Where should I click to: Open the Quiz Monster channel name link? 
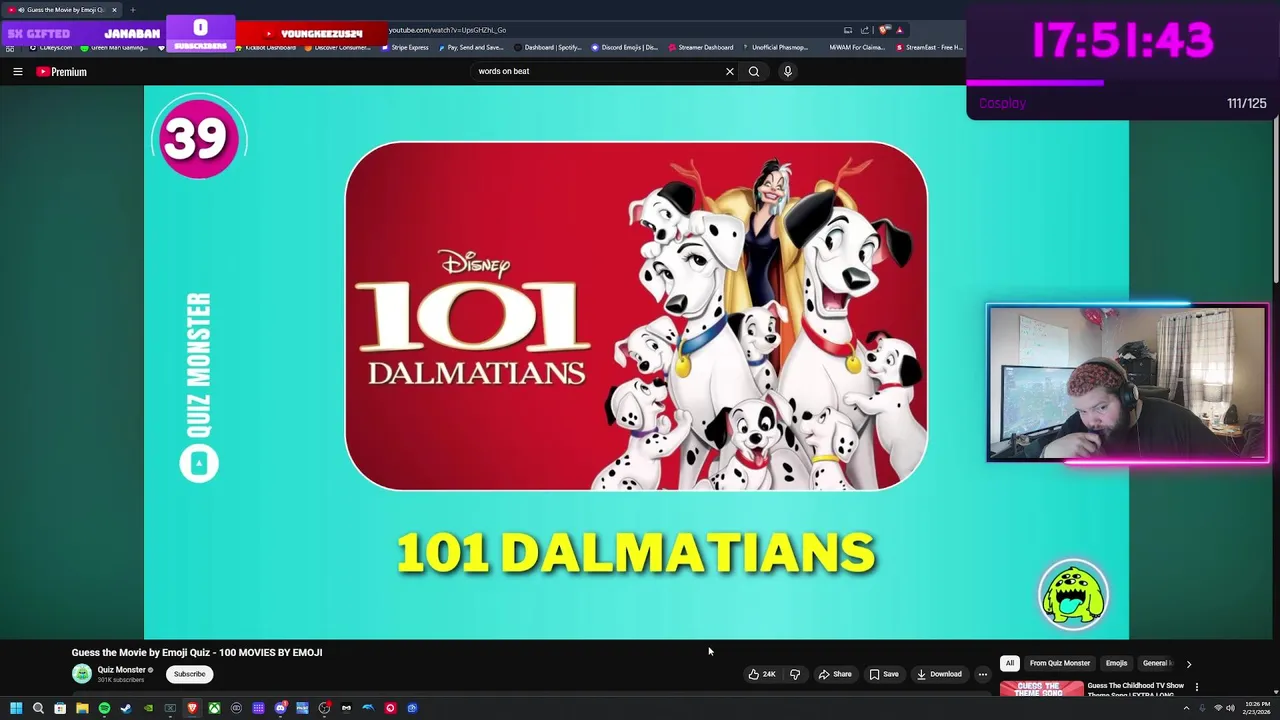point(122,670)
